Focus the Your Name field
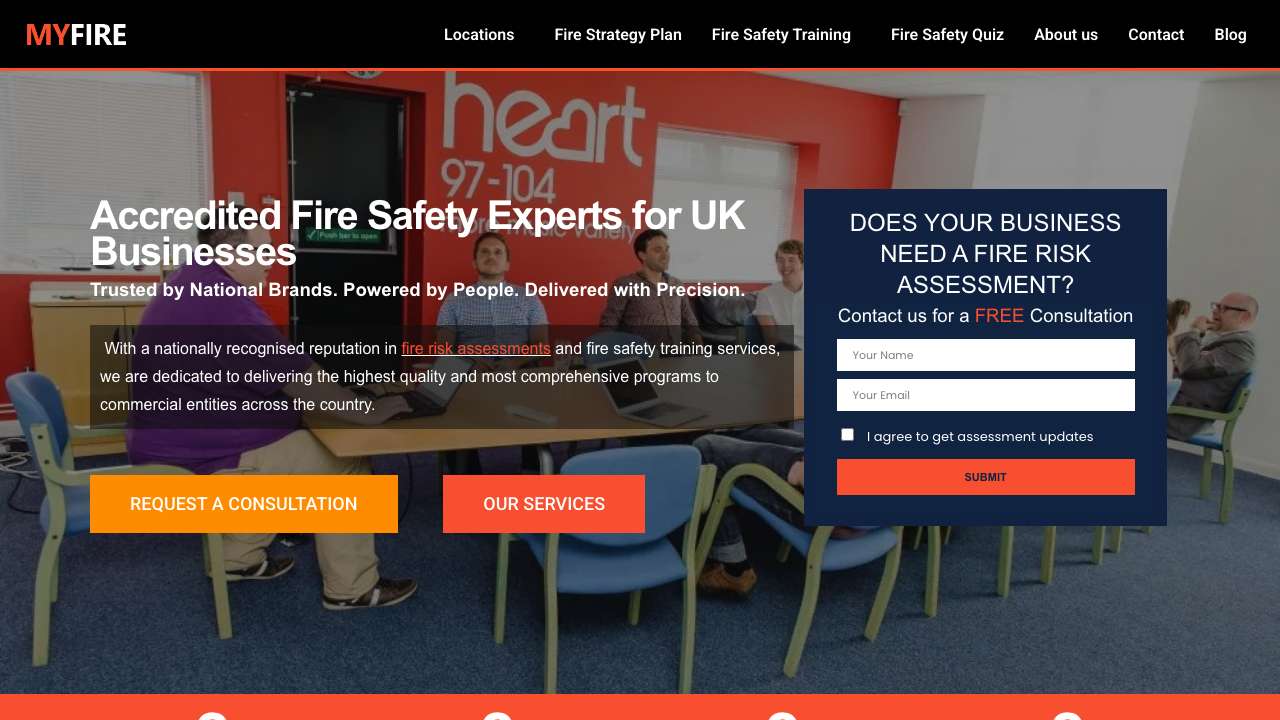 (x=986, y=355)
